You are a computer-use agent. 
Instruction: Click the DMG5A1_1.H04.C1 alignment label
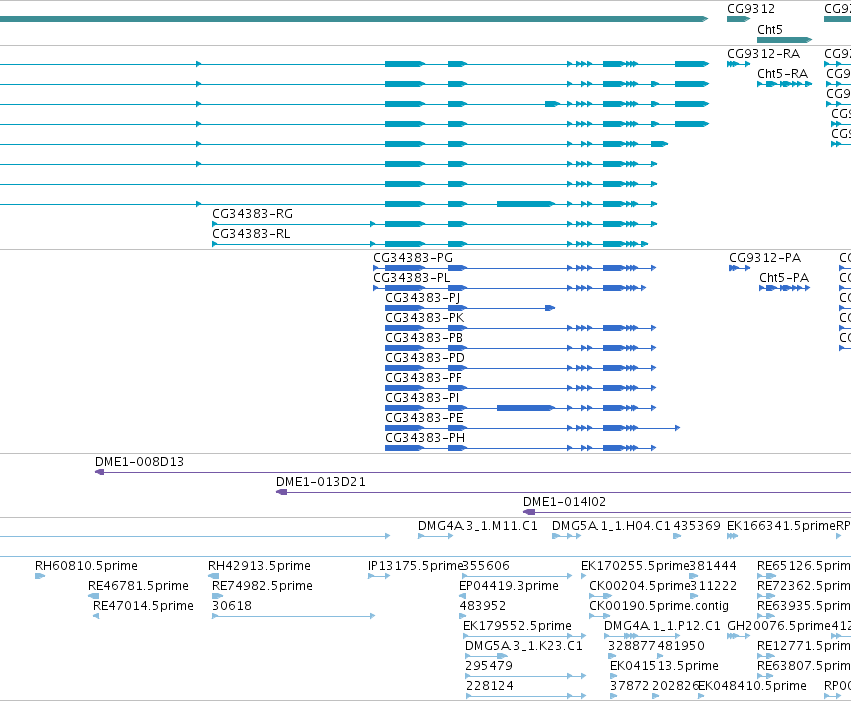[612, 526]
